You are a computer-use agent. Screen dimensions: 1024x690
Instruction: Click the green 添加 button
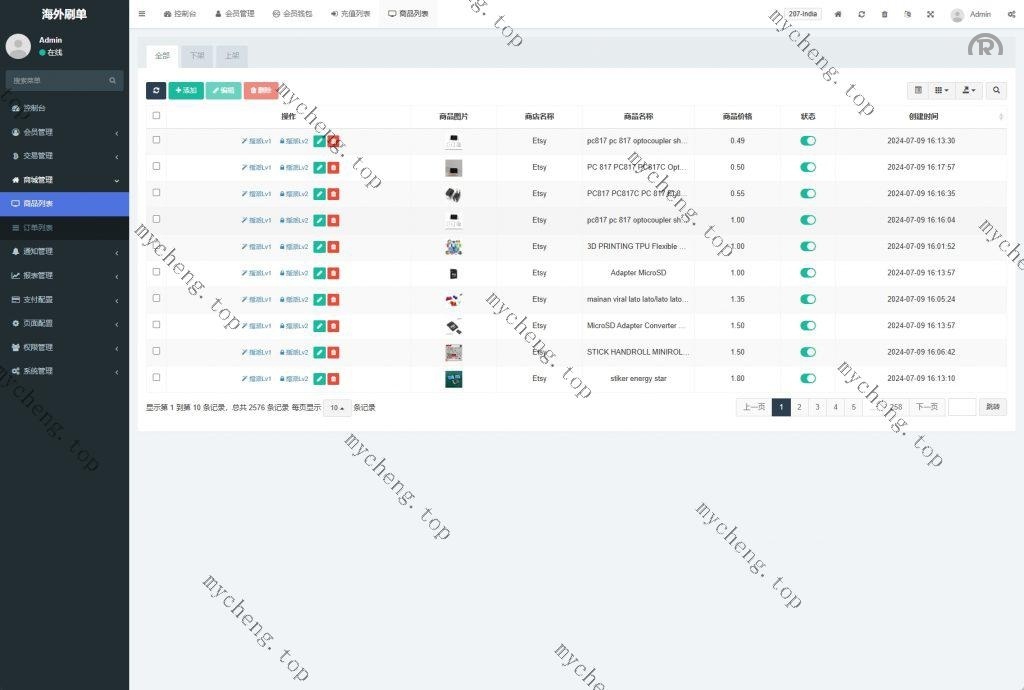point(185,90)
